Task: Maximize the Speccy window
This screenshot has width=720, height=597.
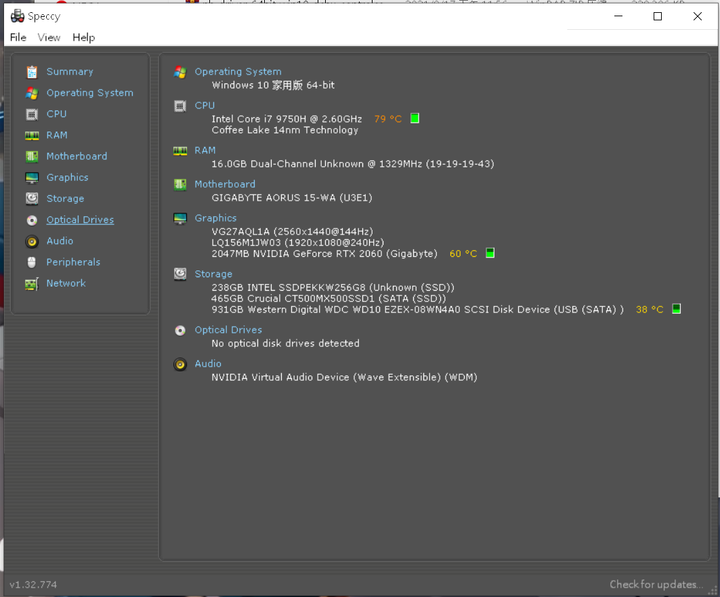Action: [658, 17]
